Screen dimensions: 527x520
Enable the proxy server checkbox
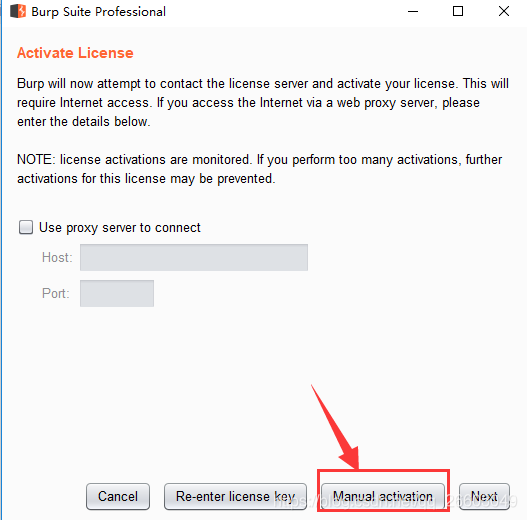point(26,227)
